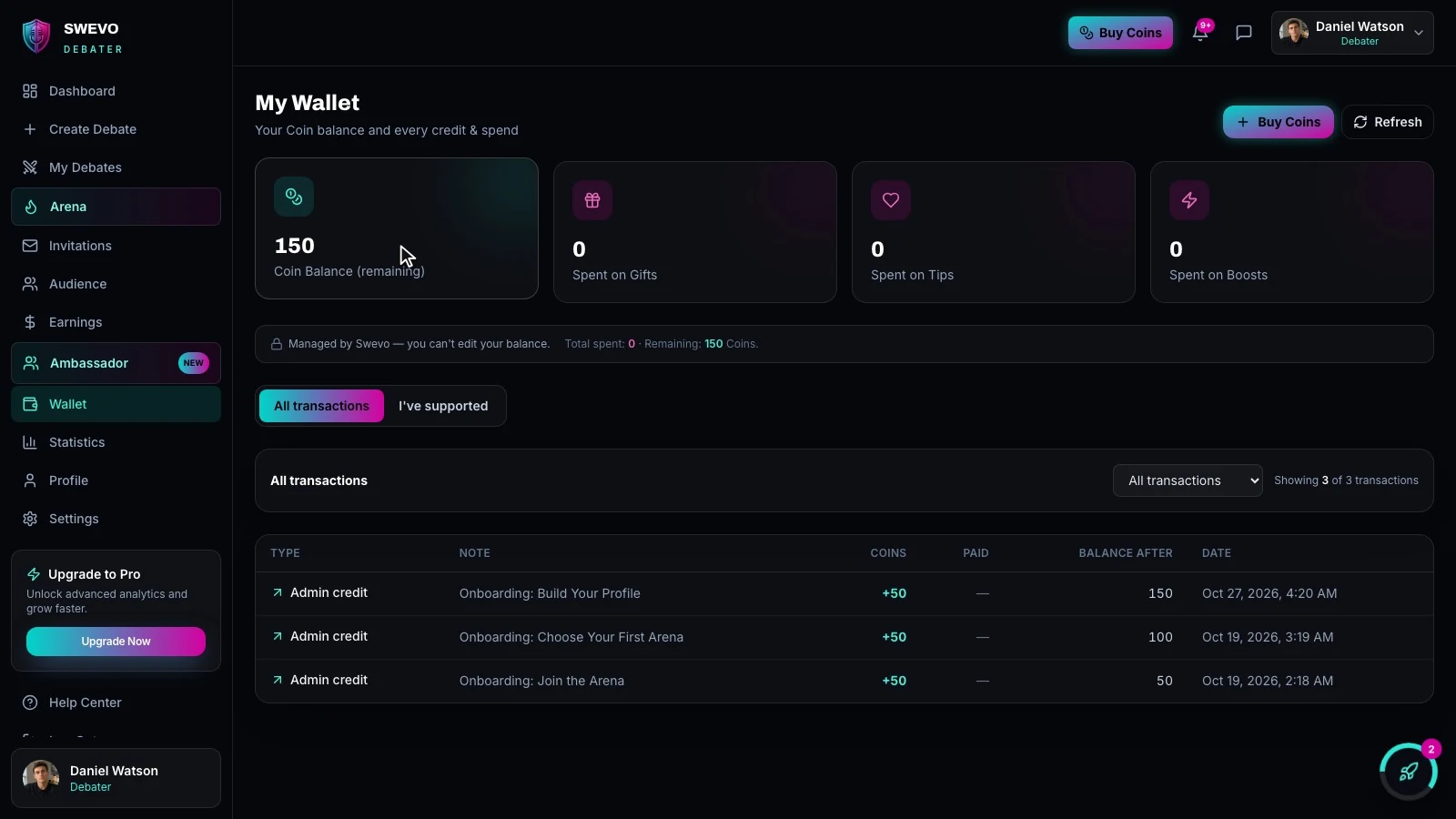Select Arena in the sidebar
Image resolution: width=1456 pixels, height=819 pixels.
[x=116, y=207]
